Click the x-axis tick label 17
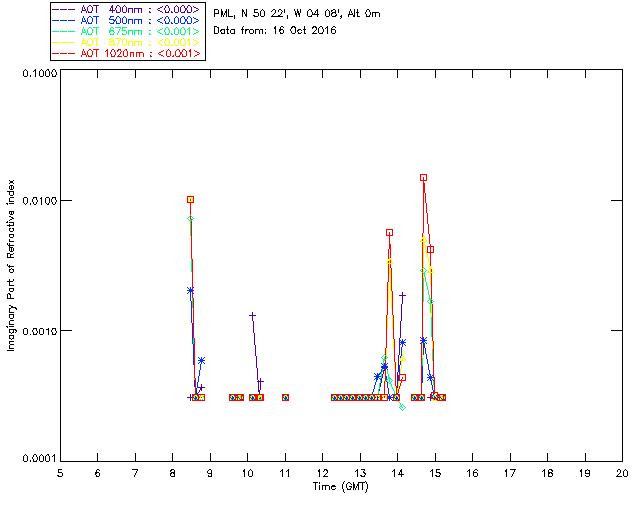 [510, 473]
